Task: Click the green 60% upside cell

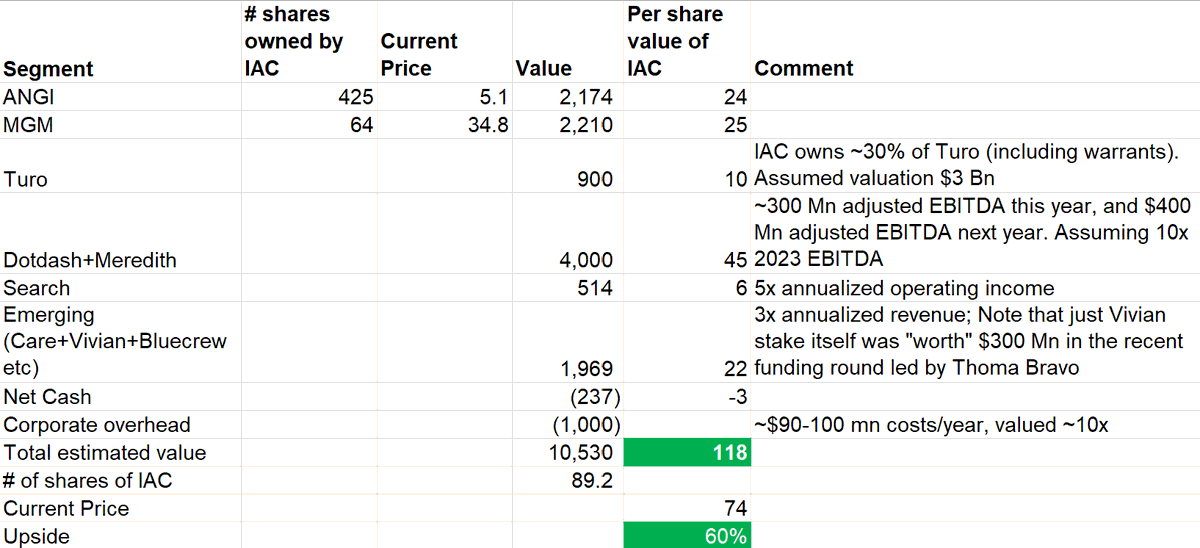Action: (685, 536)
